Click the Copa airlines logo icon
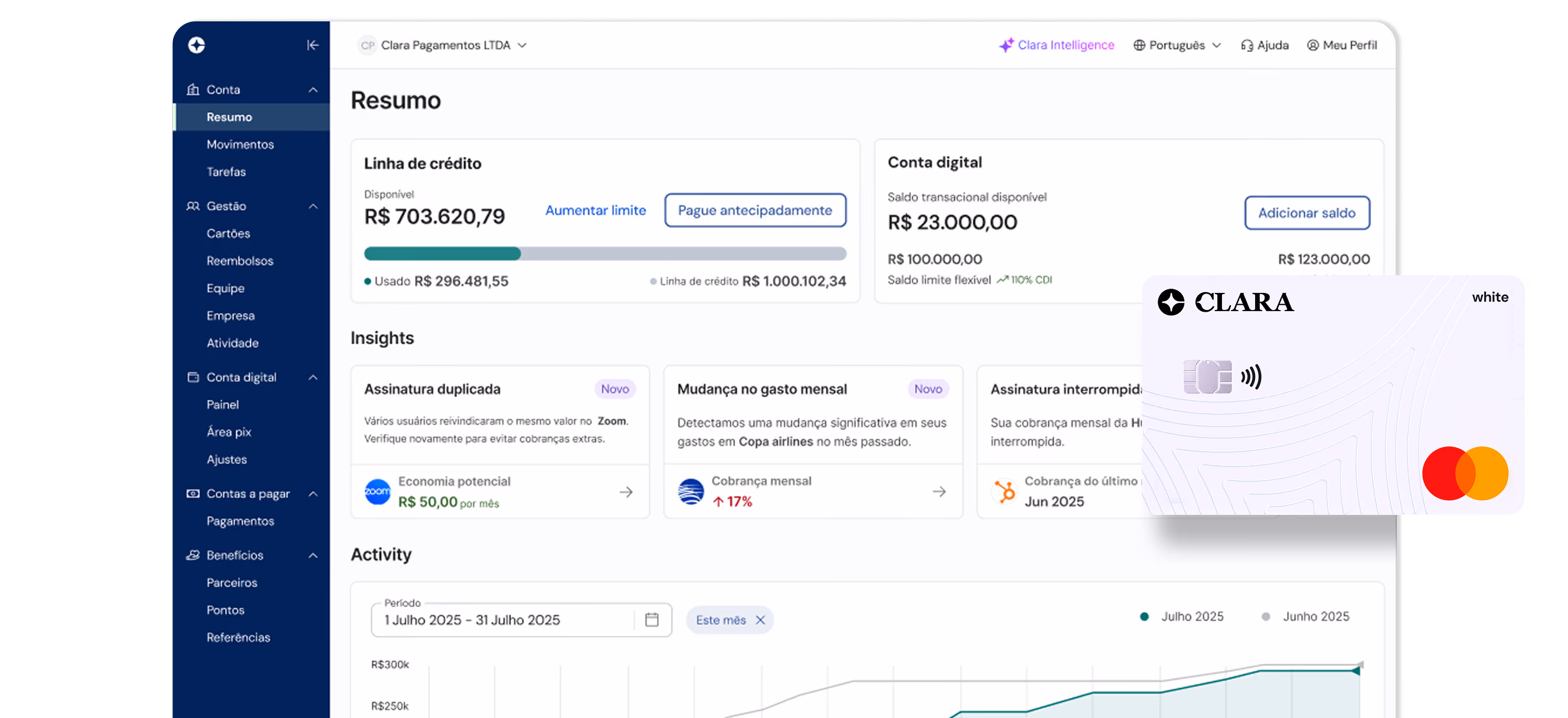 point(691,491)
